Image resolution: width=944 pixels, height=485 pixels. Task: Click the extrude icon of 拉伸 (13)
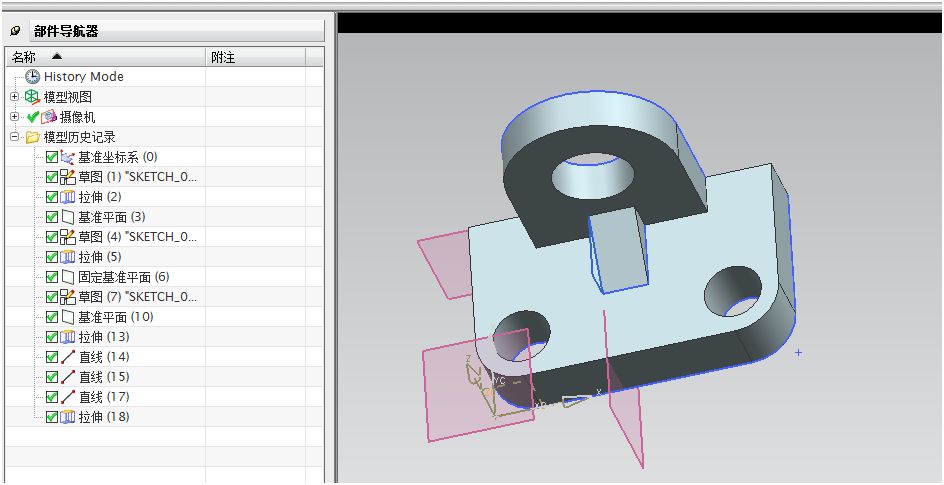click(67, 337)
